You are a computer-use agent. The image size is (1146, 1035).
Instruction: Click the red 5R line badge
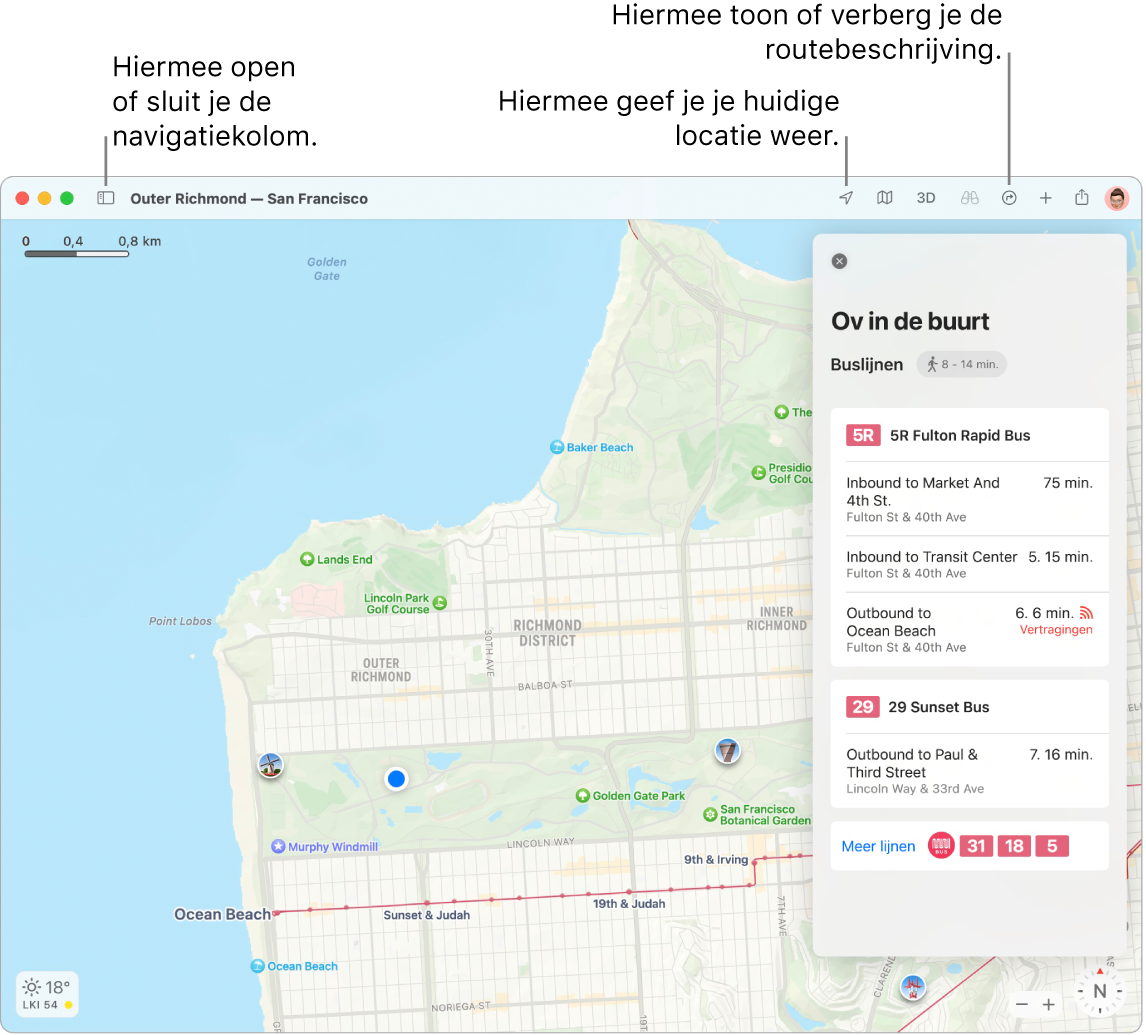tap(862, 435)
